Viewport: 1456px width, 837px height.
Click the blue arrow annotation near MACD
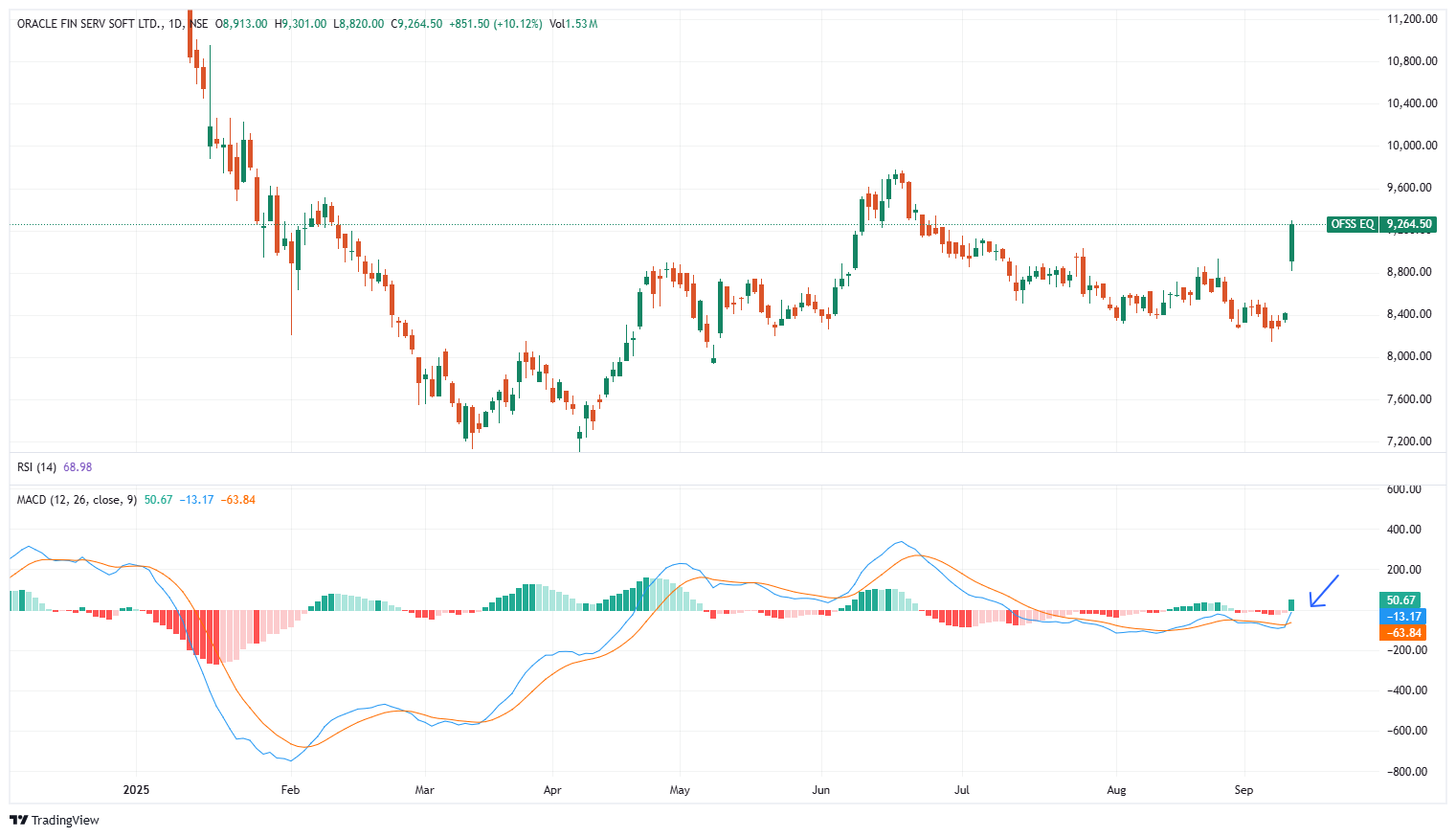click(x=1323, y=591)
